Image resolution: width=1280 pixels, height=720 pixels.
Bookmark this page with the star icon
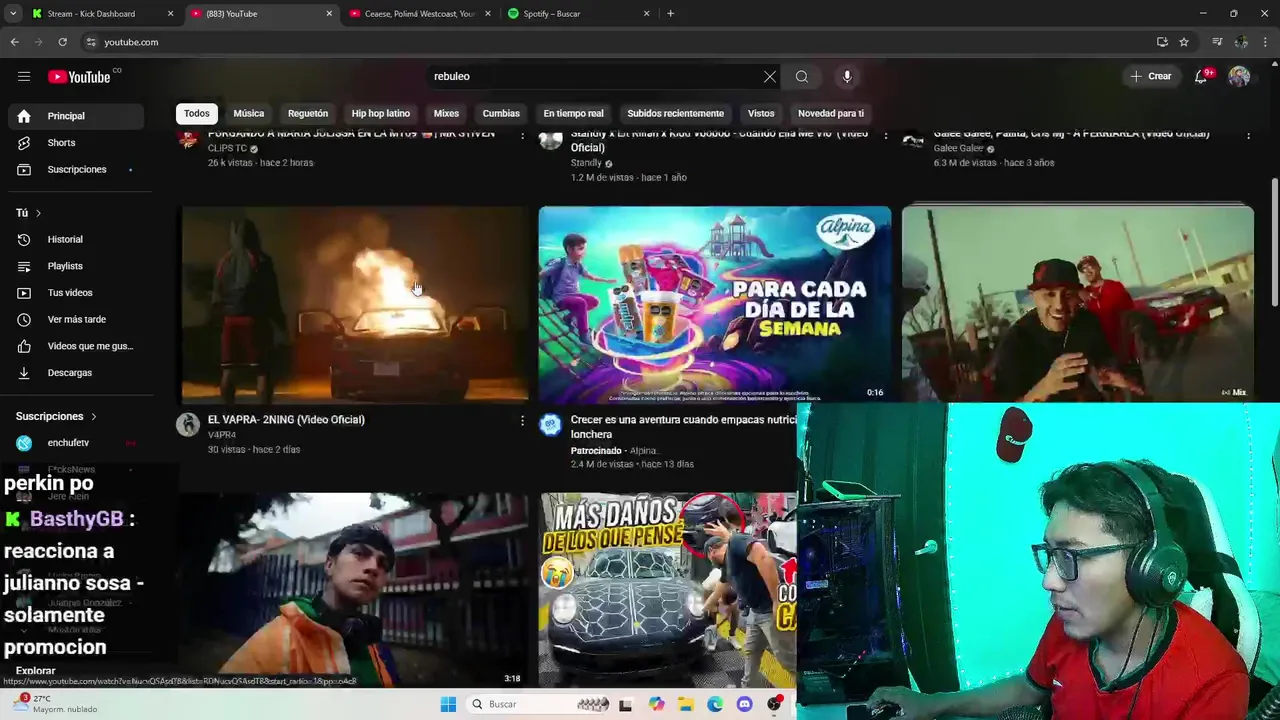pyautogui.click(x=1184, y=42)
